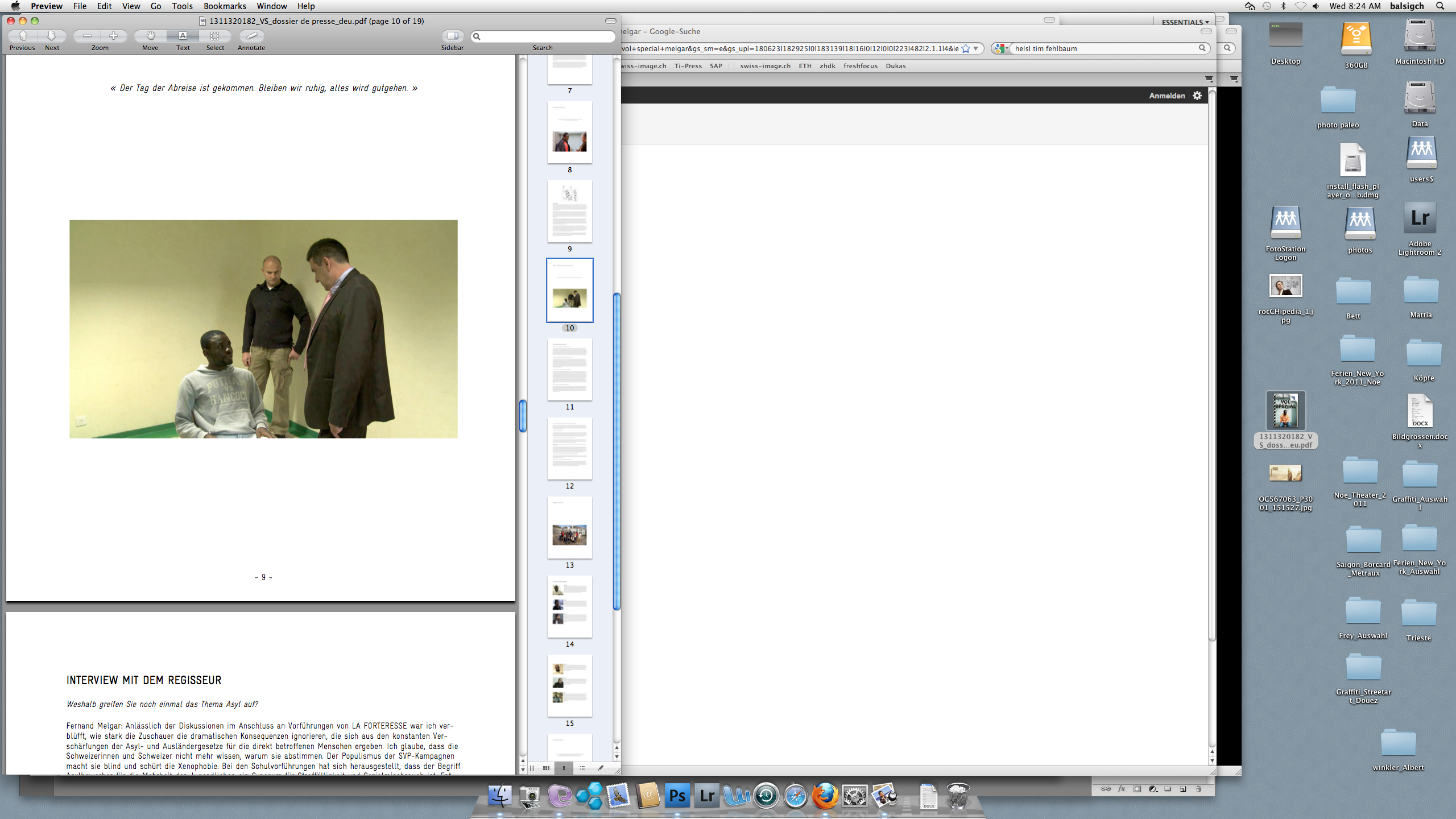Screen dimensions: 1456x819
Task: Open the Google search engine dropdown
Action: click(1002, 48)
